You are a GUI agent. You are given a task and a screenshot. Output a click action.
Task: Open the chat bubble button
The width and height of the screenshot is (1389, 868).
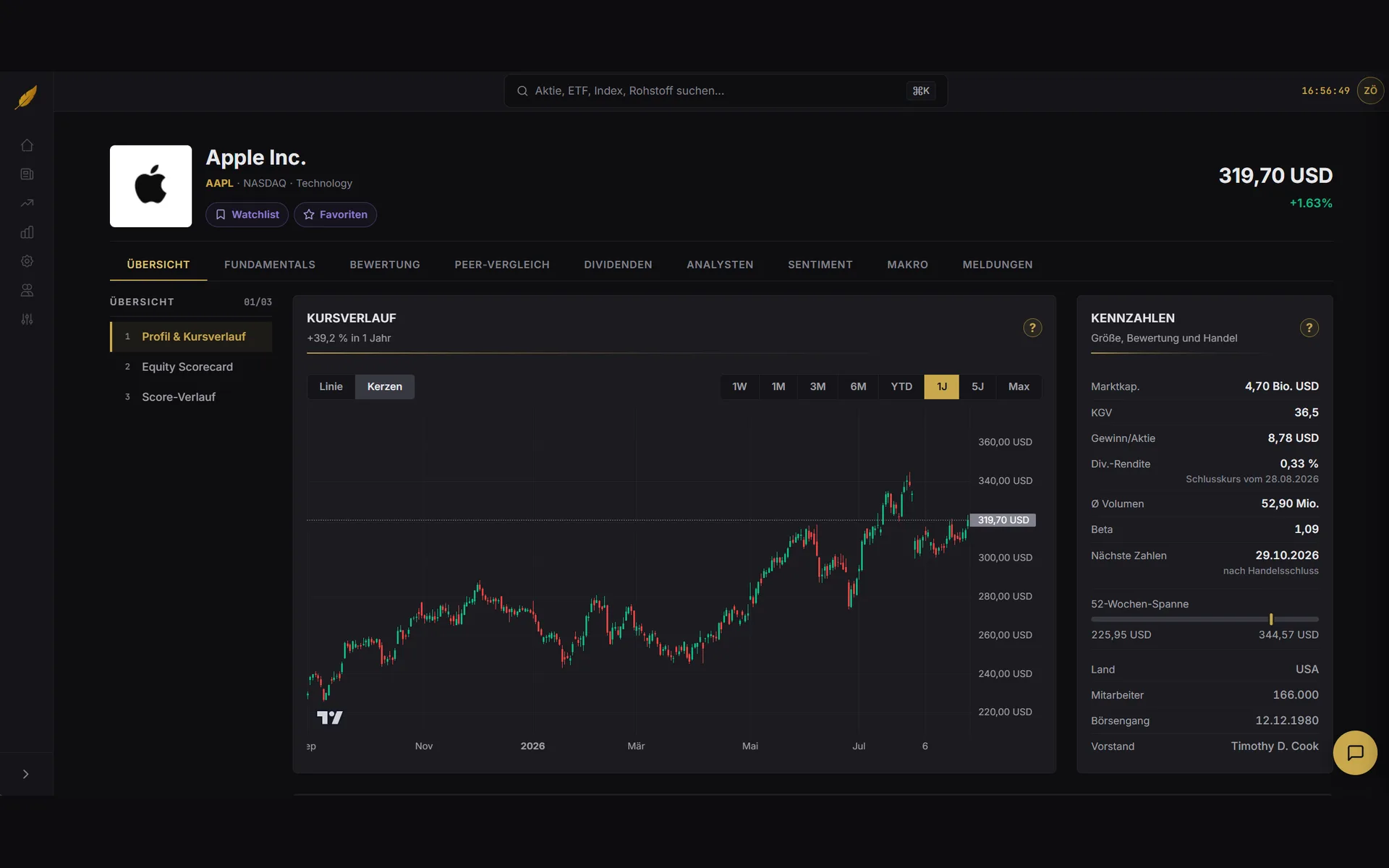1355,752
